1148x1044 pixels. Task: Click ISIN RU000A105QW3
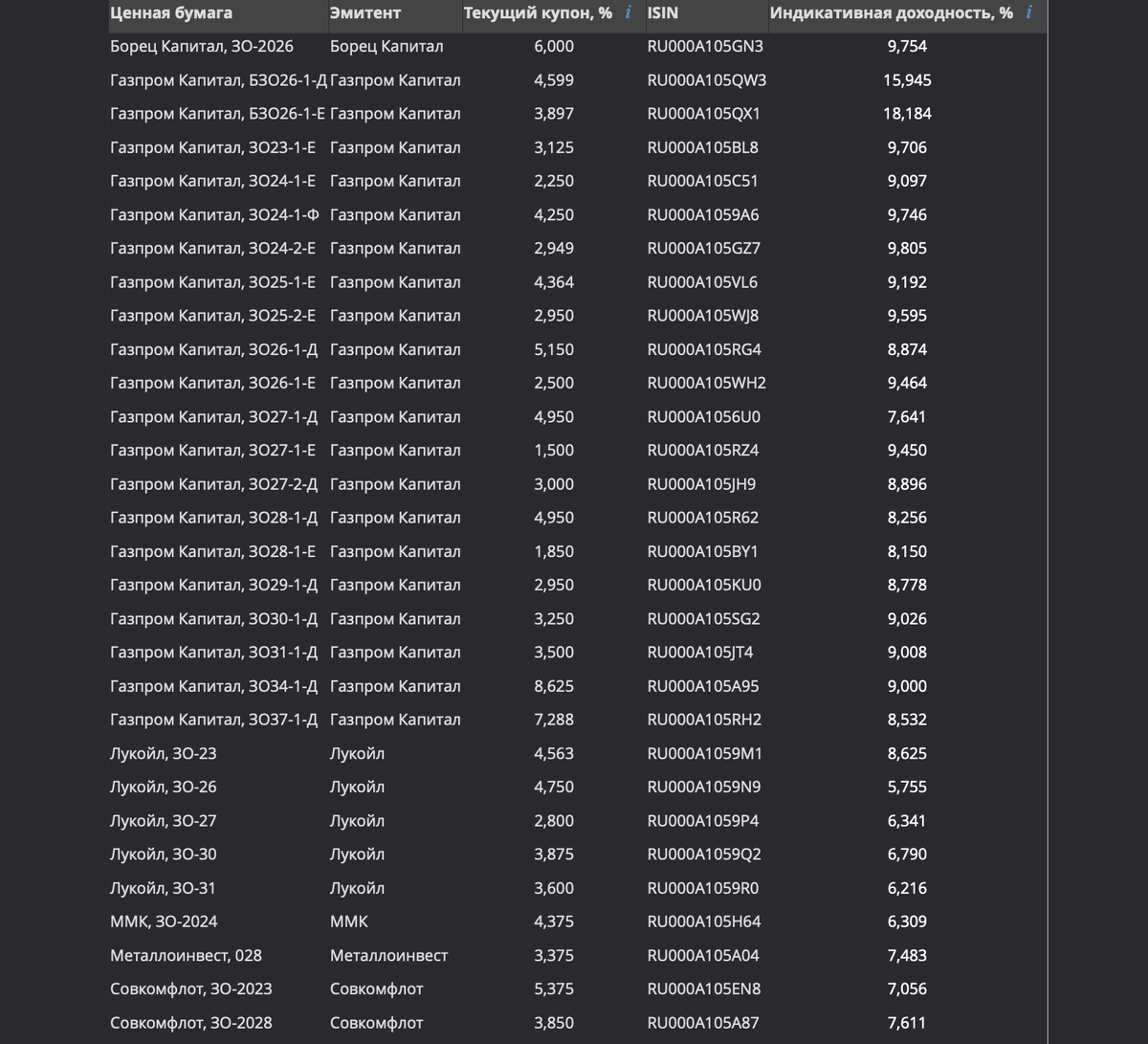[707, 80]
